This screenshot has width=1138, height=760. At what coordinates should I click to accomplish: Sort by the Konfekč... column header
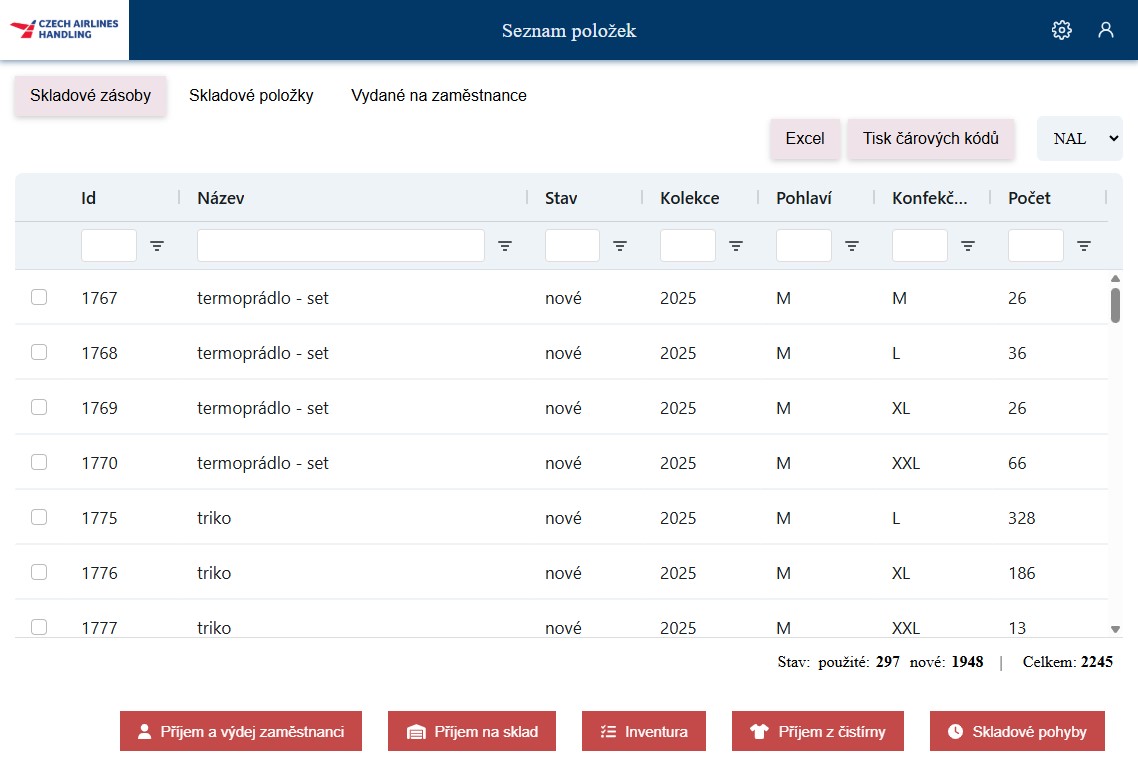click(x=929, y=198)
